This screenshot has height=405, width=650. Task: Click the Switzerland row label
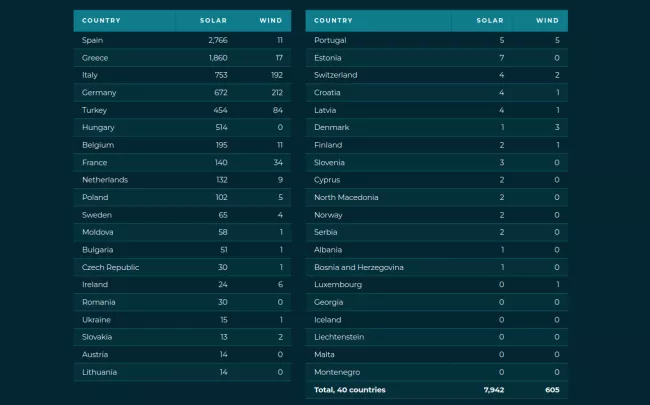[x=335, y=75]
